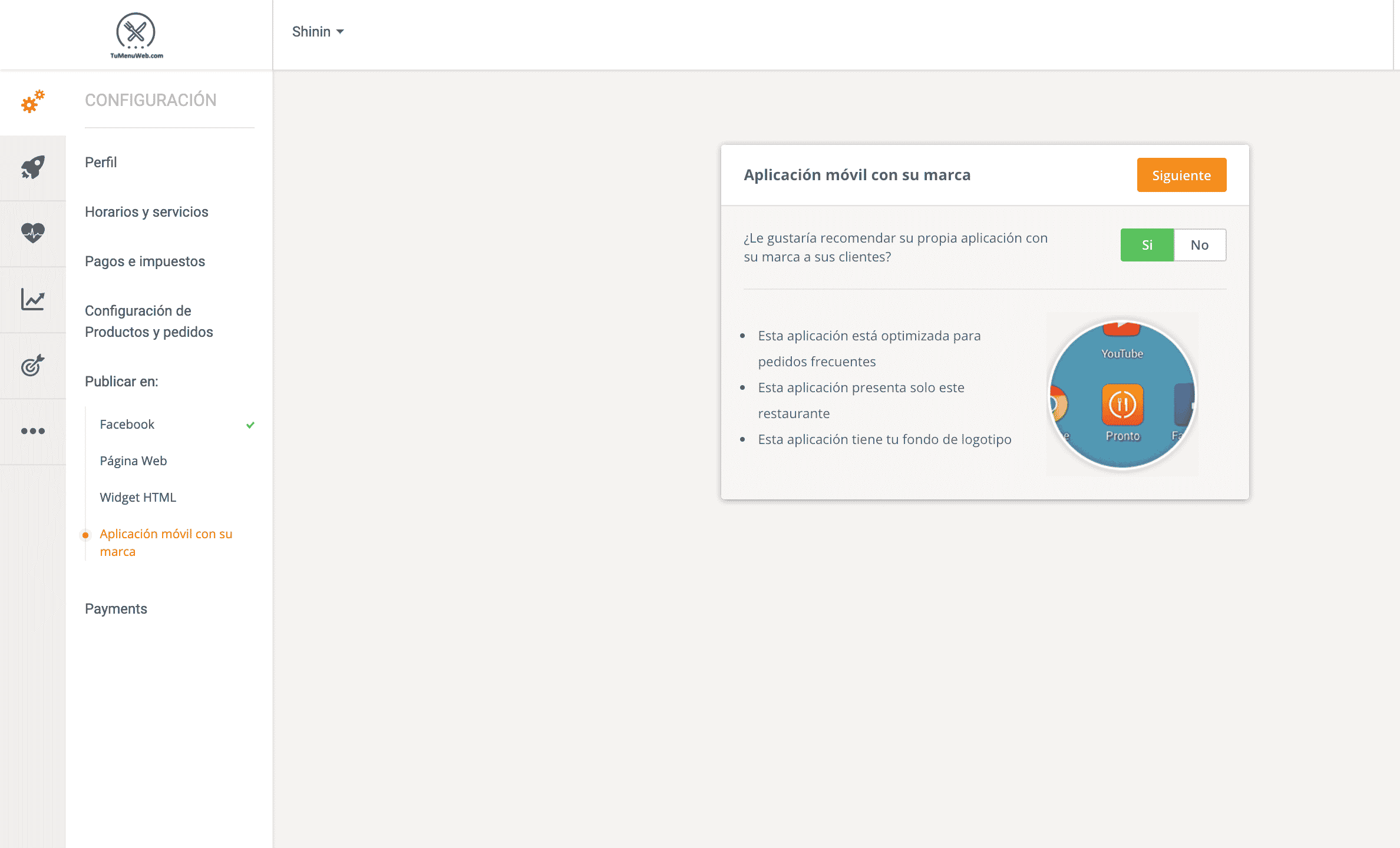Collapse the Publicar en section
The width and height of the screenshot is (1400, 848).
coord(121,382)
